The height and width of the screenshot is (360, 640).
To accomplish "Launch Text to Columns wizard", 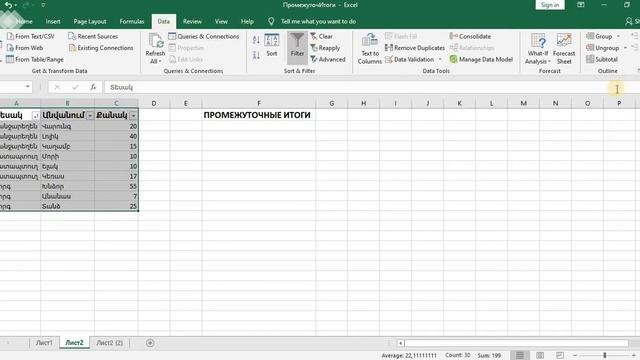I will [x=370, y=49].
